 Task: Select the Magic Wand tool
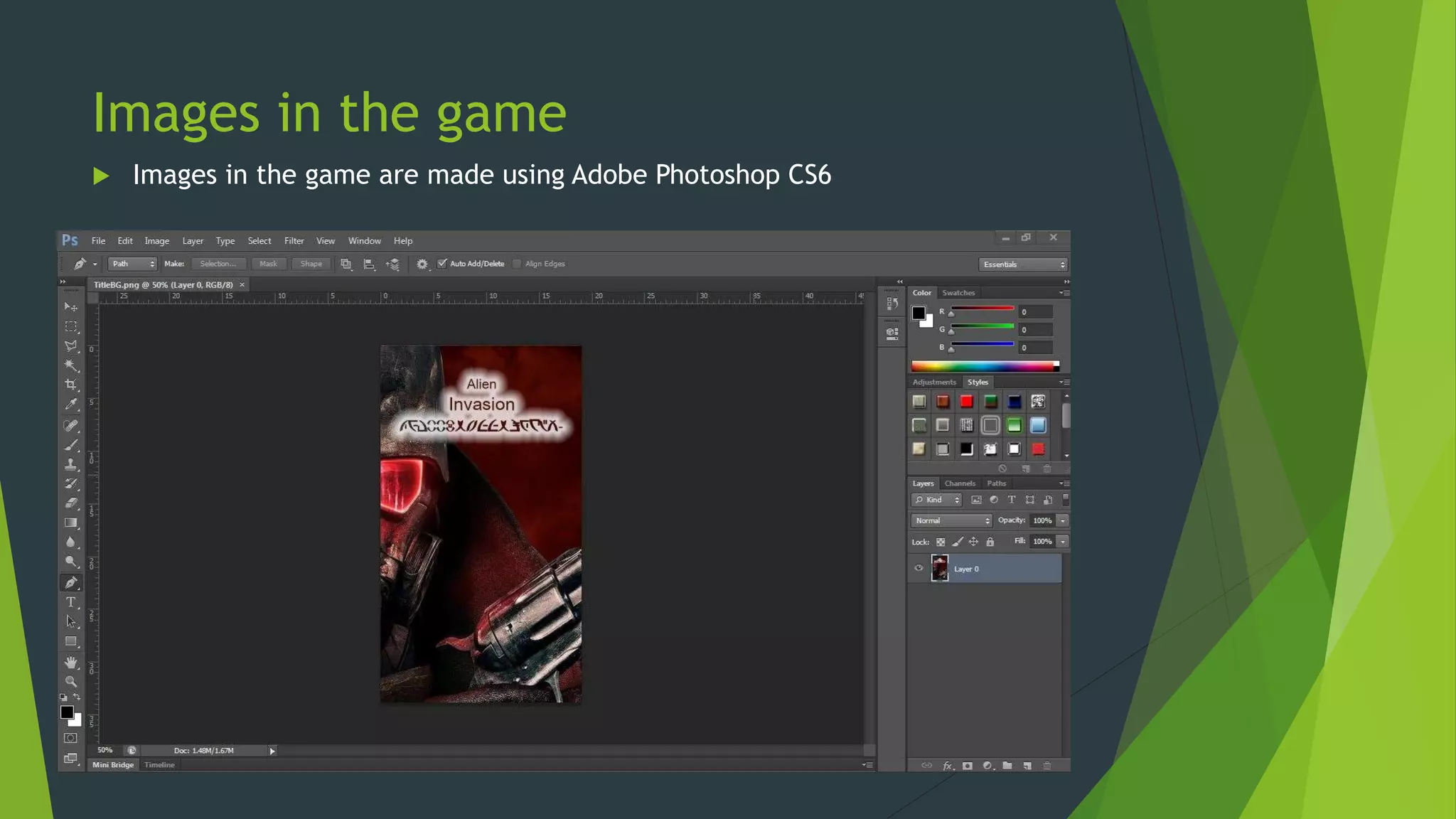pos(71,365)
